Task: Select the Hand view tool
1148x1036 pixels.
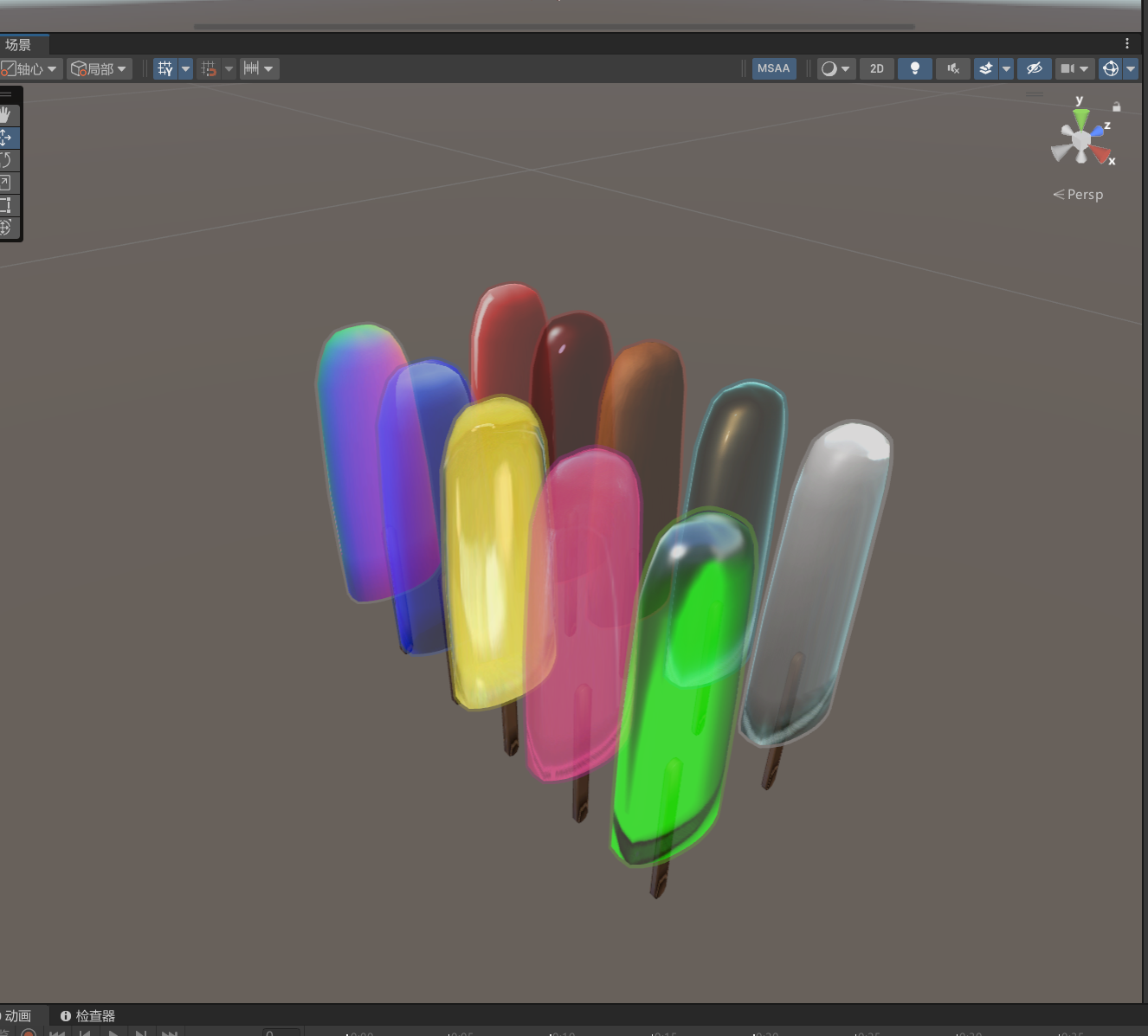Action: tap(7, 115)
